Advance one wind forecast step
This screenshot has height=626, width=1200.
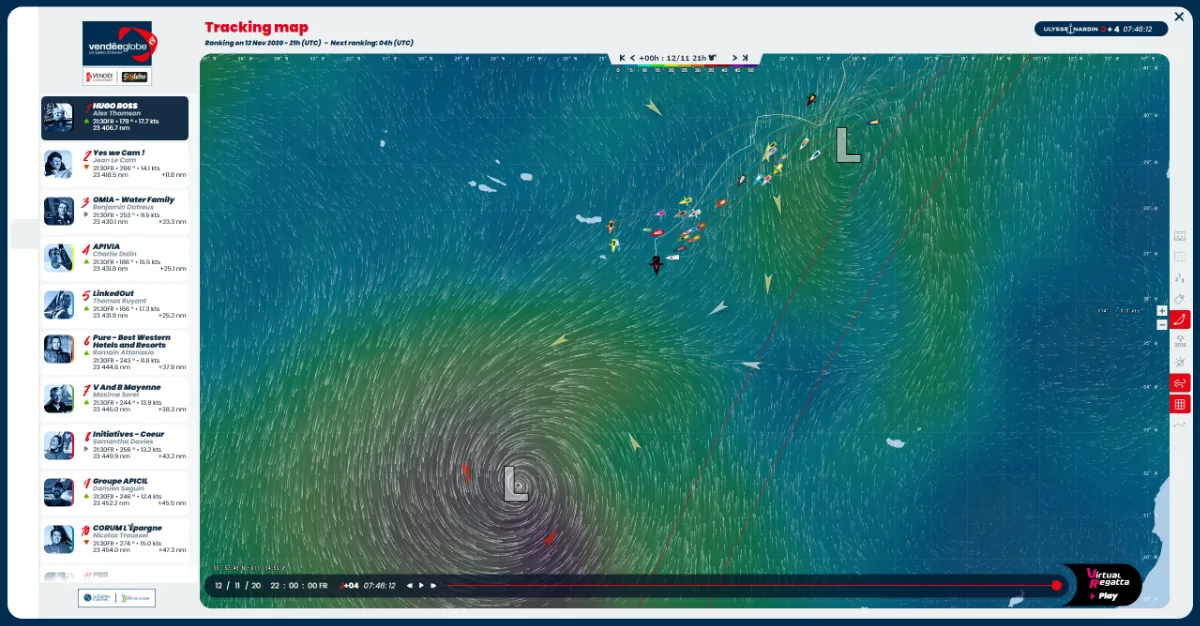[735, 58]
